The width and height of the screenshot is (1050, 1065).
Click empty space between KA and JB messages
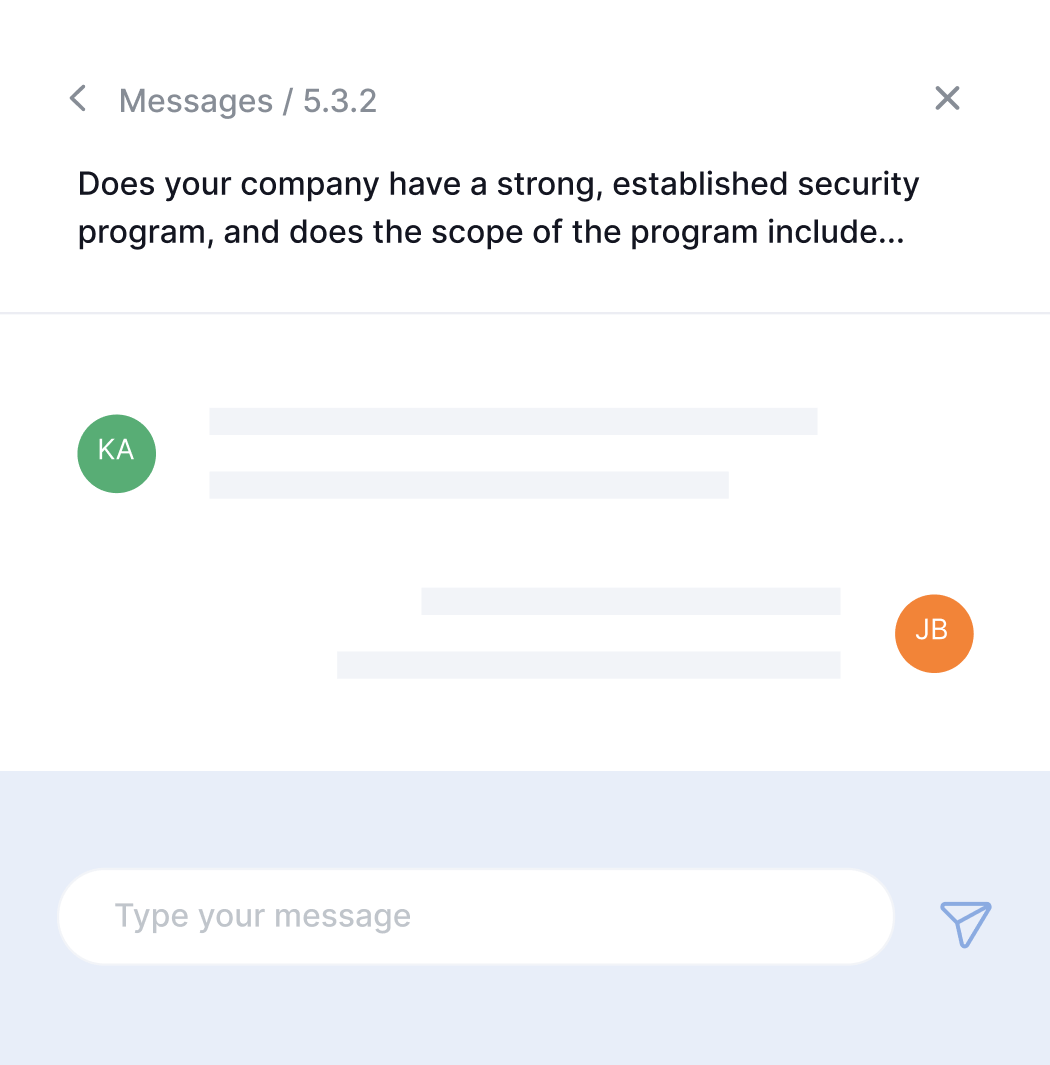click(525, 543)
